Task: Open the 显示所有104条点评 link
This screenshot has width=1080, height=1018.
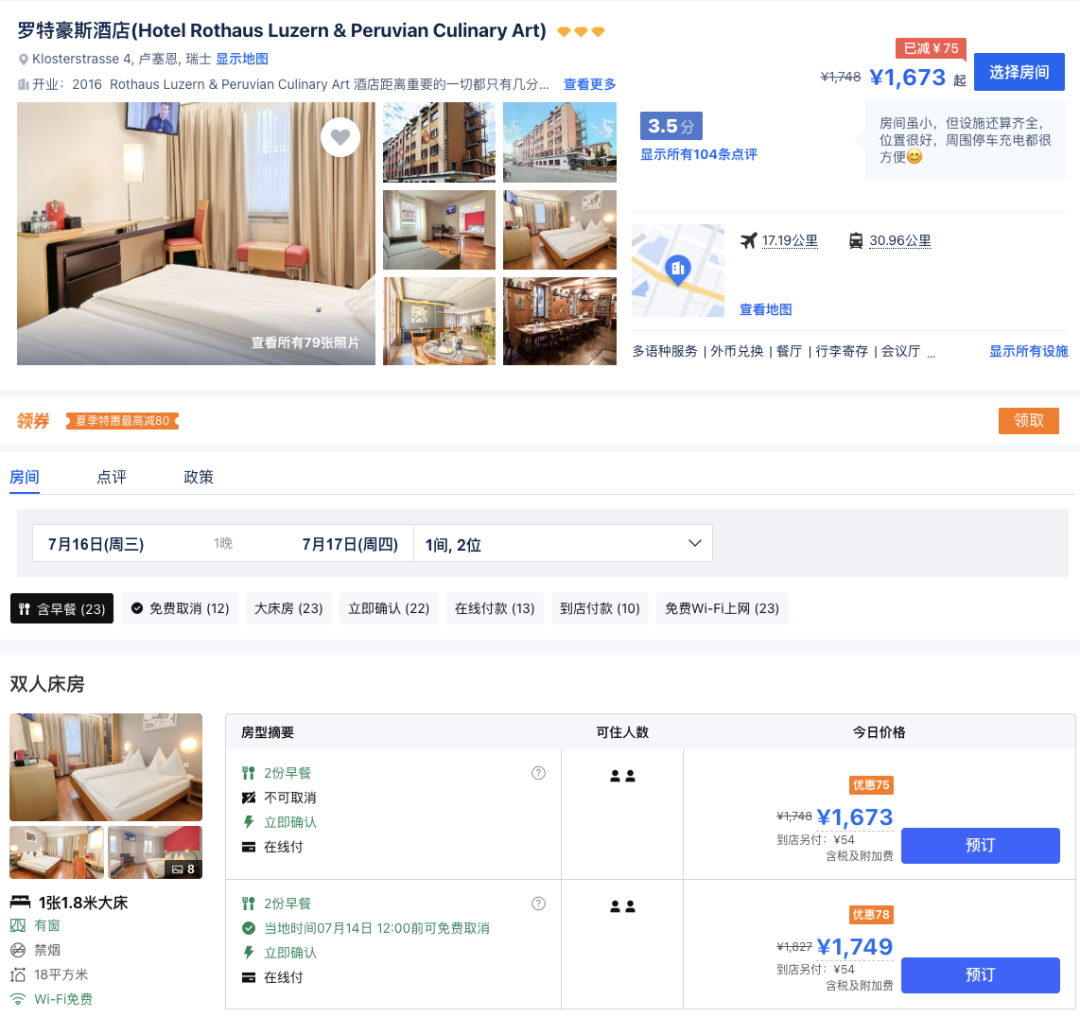Action: coord(698,155)
